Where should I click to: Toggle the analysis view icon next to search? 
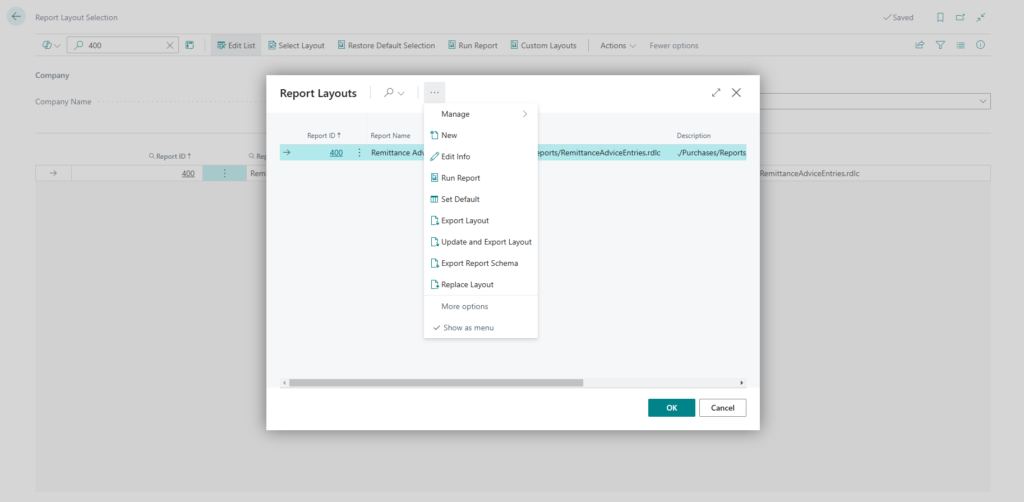[x=189, y=46]
